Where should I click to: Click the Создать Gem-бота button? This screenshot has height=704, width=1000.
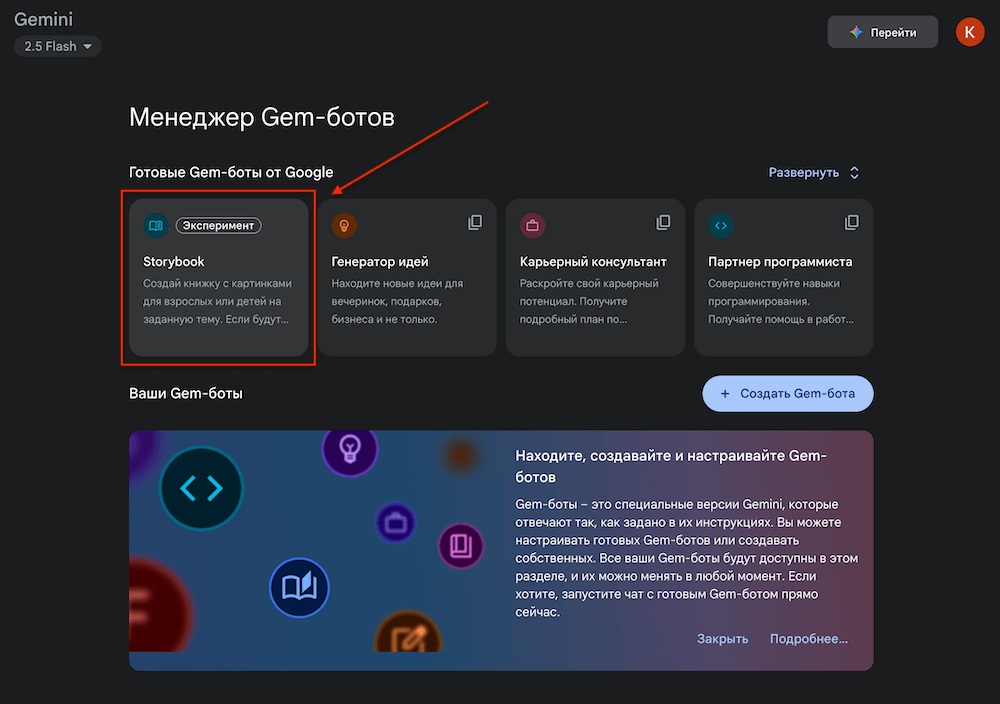coord(788,393)
